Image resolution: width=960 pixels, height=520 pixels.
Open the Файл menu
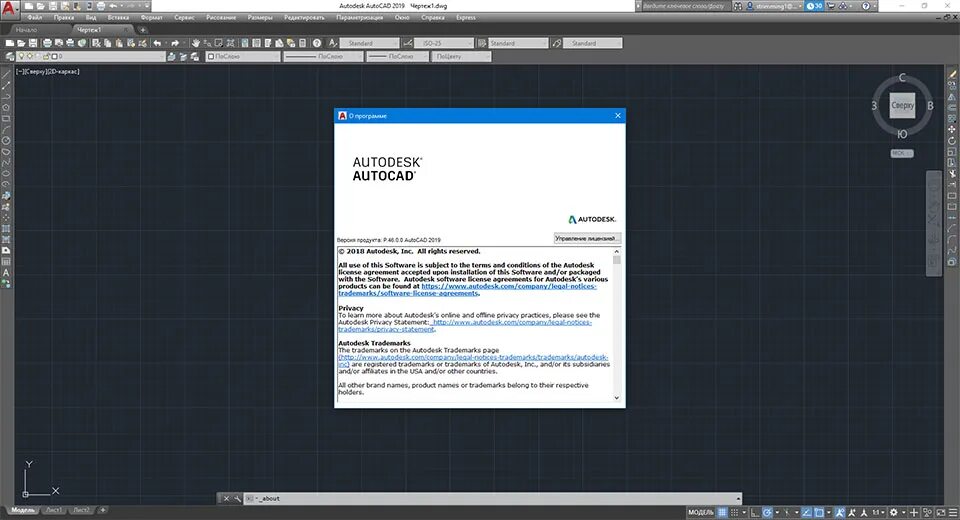coord(35,18)
